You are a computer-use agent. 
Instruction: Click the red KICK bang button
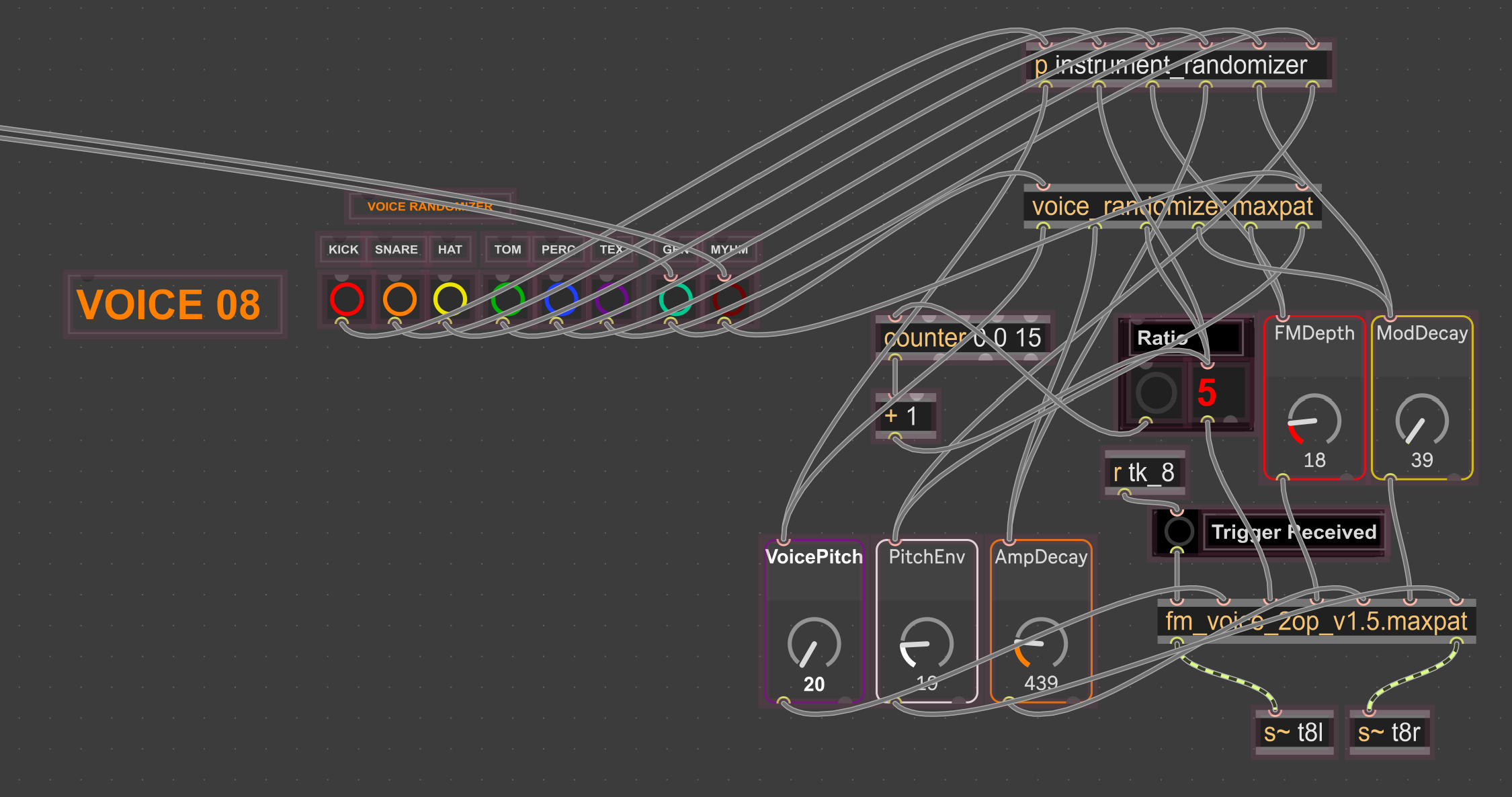coord(346,299)
